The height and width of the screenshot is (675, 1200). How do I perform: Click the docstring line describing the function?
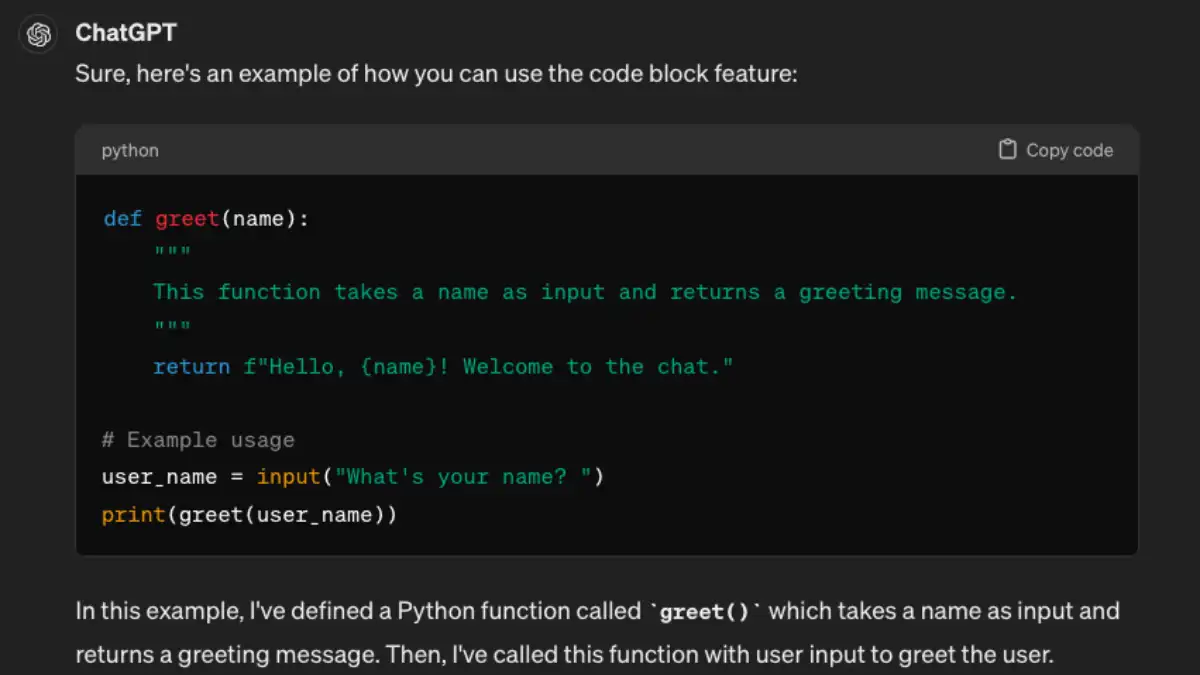tap(584, 292)
